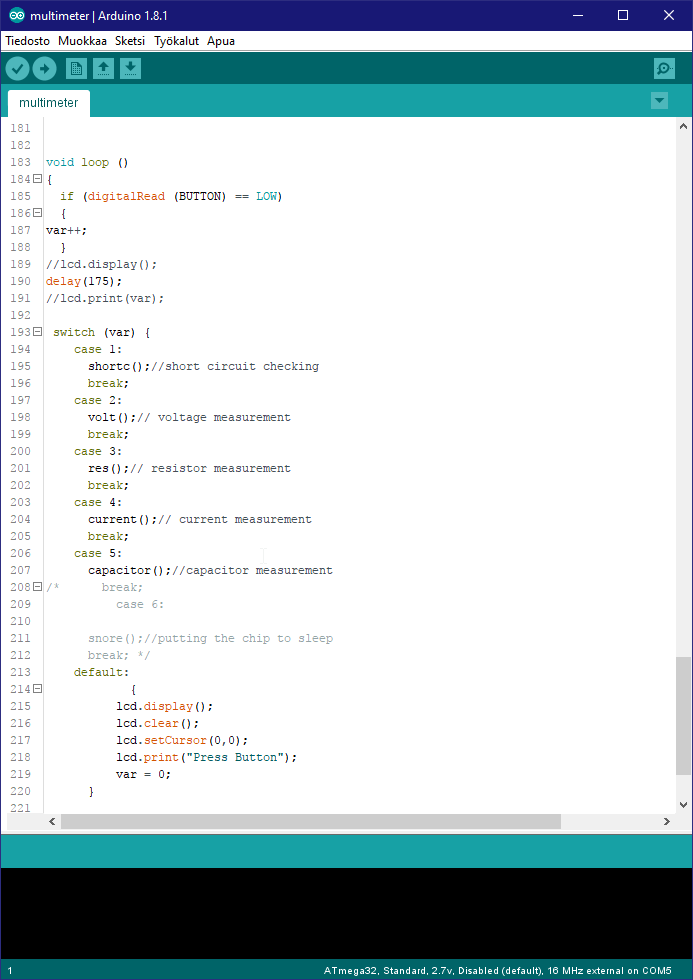Click 'shortc();' call on line 195
693x980 pixels.
coord(119,366)
